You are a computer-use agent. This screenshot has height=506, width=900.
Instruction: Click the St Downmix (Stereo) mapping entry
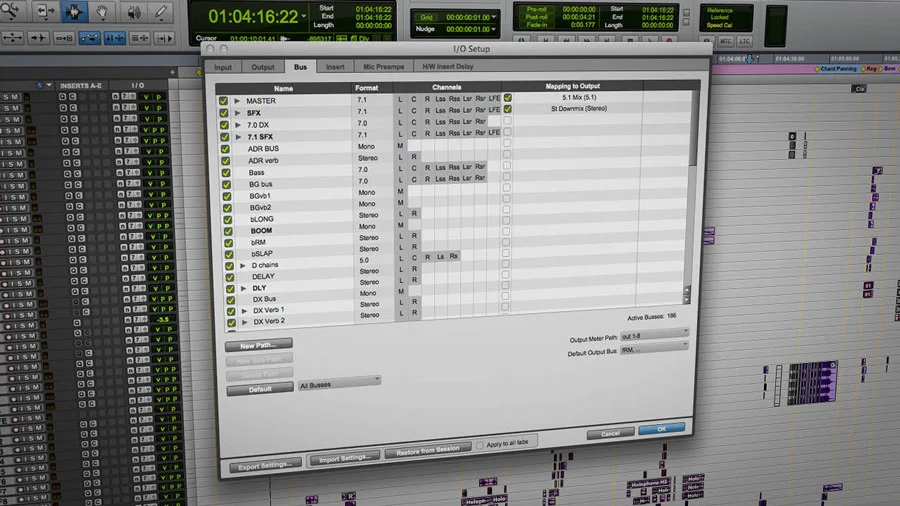[579, 108]
